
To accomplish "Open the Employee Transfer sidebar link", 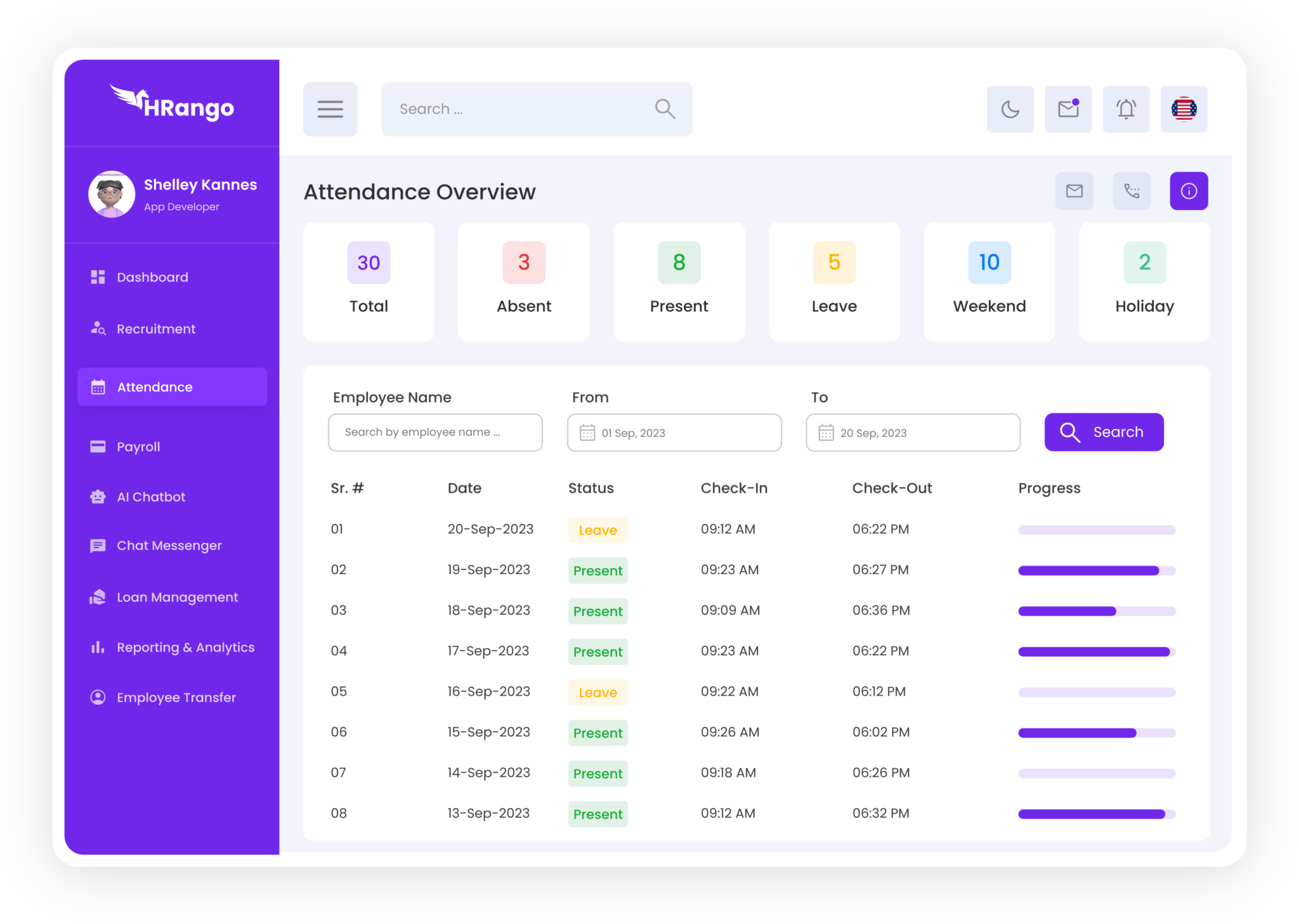I will 176,698.
